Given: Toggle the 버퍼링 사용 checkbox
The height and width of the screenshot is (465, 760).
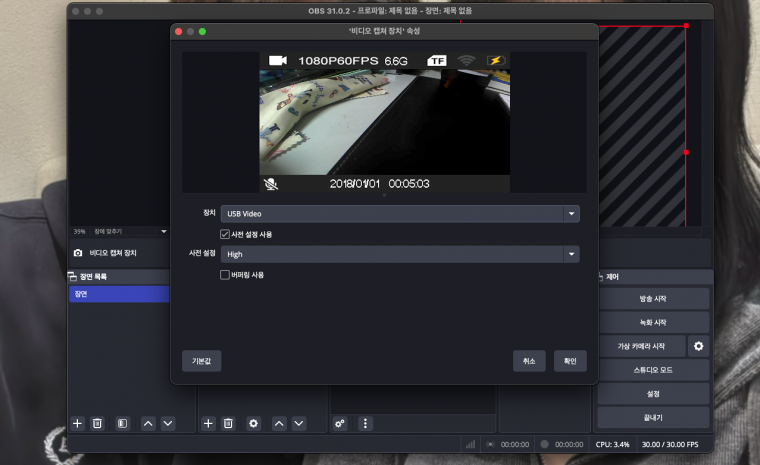Looking at the screenshot, I should point(225,275).
